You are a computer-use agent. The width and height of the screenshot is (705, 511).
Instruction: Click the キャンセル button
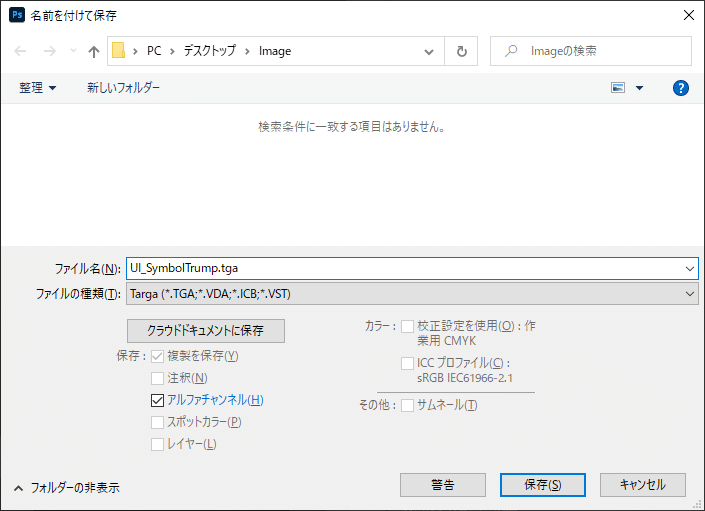point(643,485)
